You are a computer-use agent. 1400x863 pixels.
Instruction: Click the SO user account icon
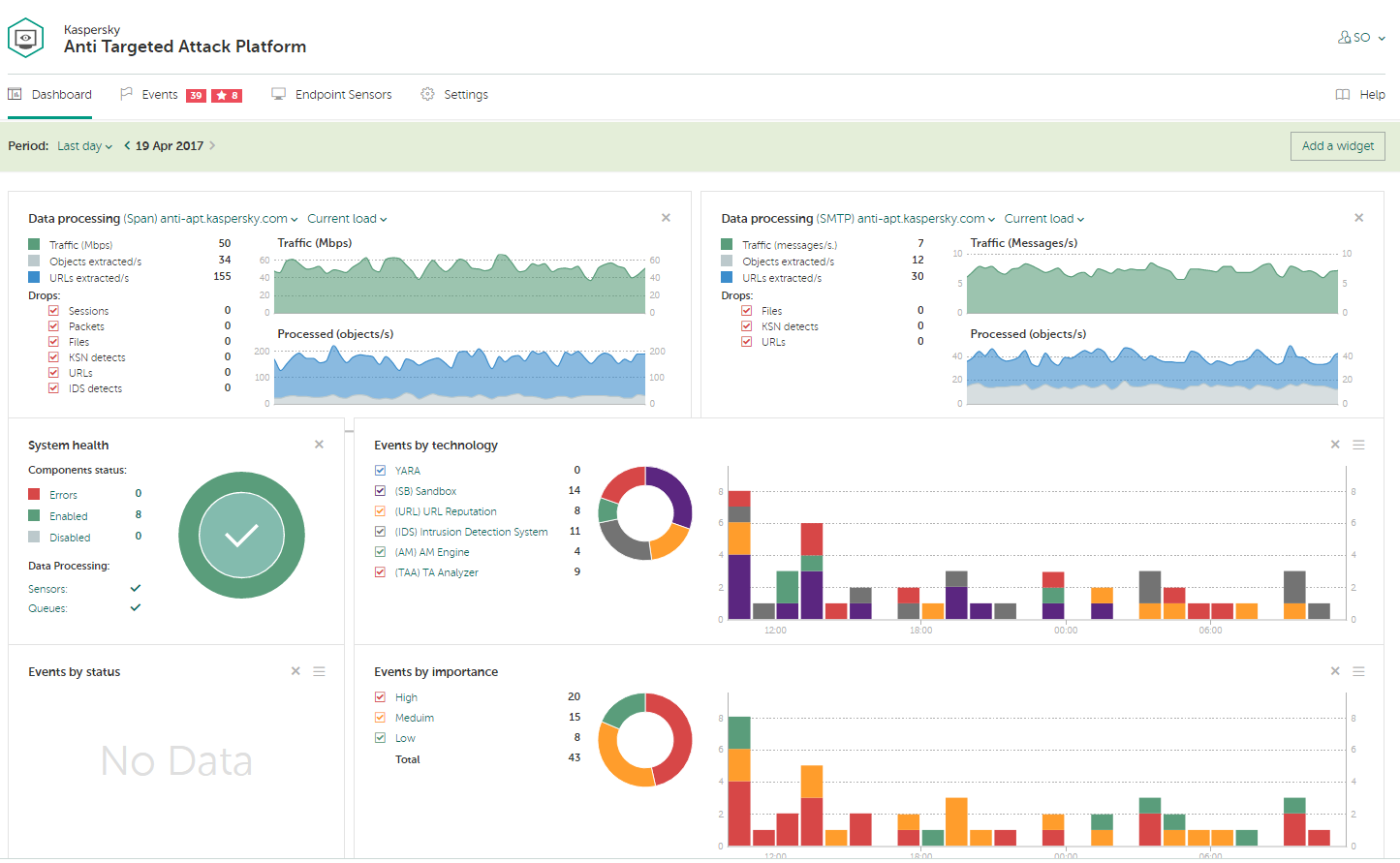[1345, 37]
